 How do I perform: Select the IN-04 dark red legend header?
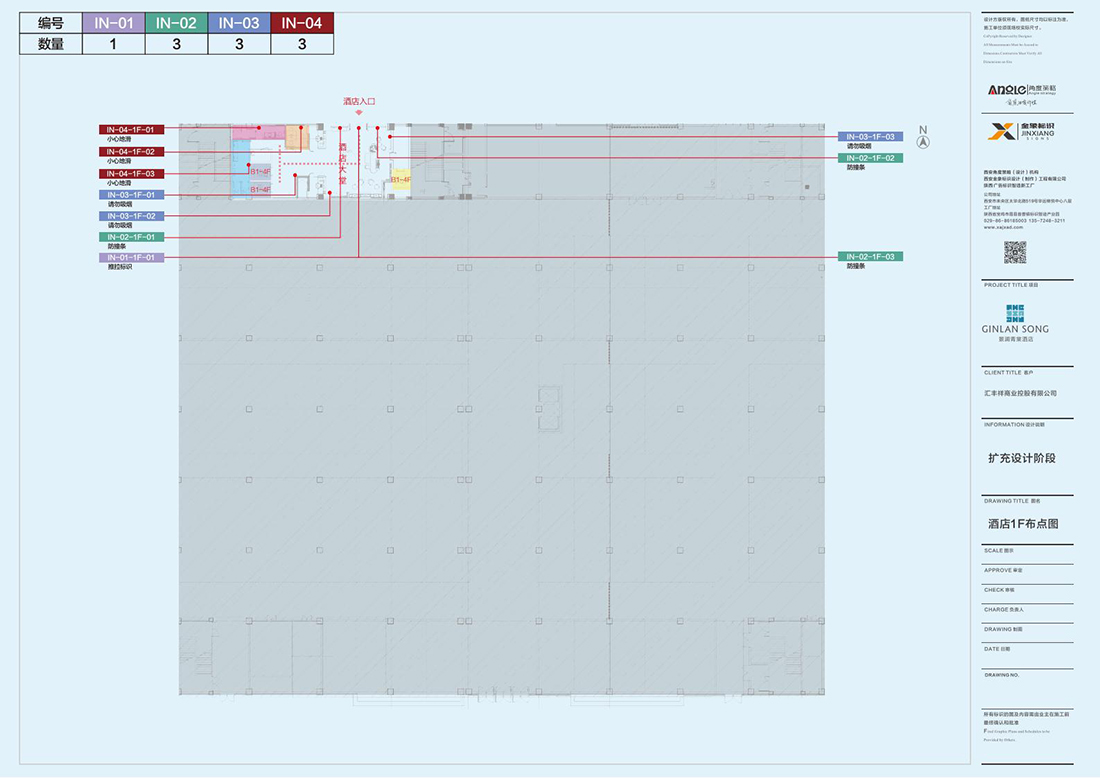point(302,23)
